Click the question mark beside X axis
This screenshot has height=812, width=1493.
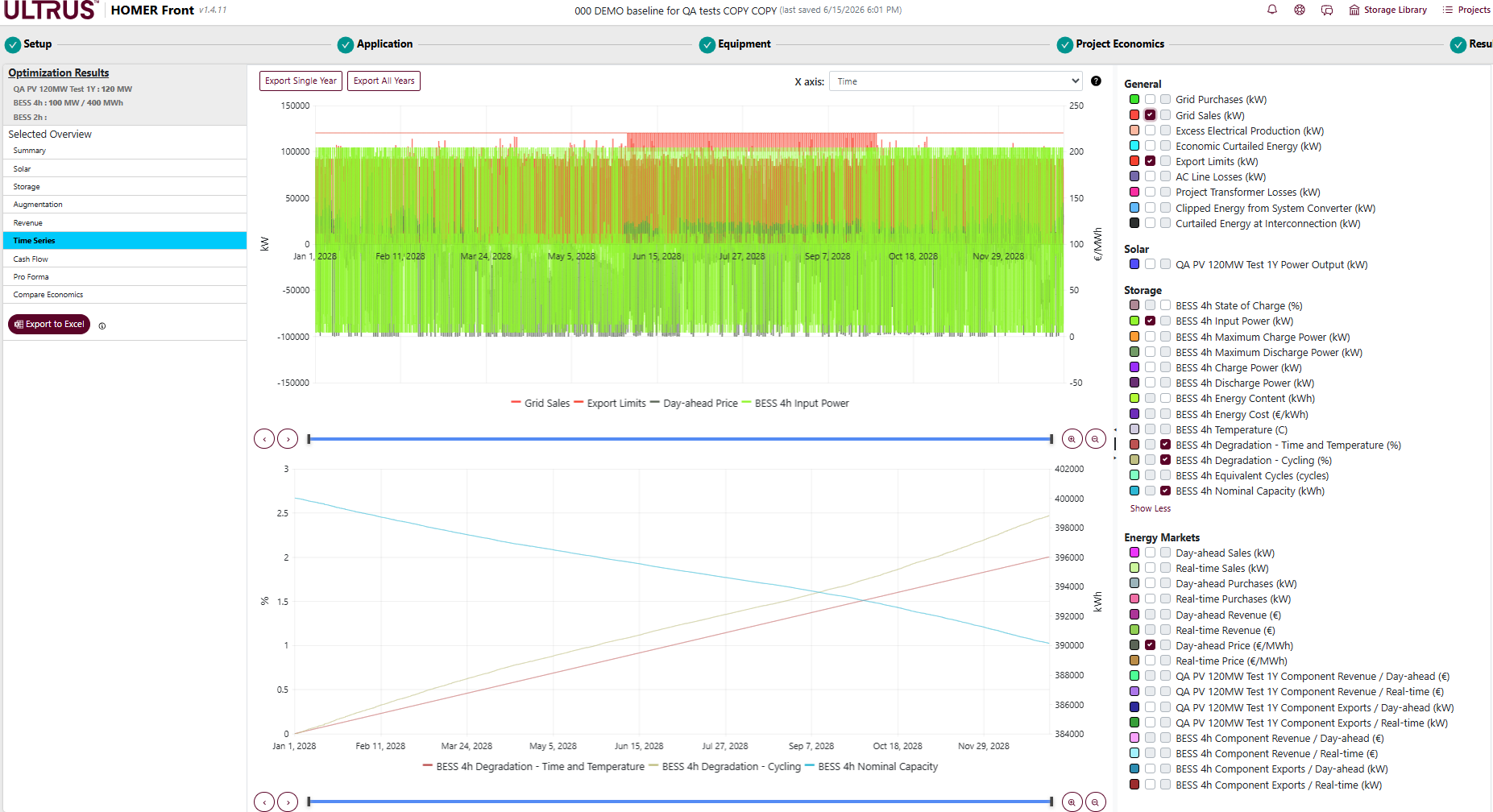tap(1096, 81)
